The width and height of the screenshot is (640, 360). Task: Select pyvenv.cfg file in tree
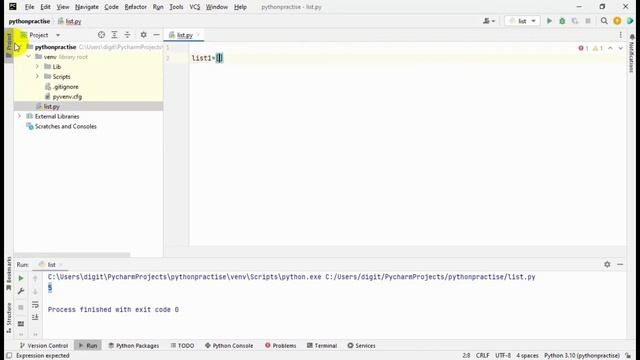tap(67, 97)
